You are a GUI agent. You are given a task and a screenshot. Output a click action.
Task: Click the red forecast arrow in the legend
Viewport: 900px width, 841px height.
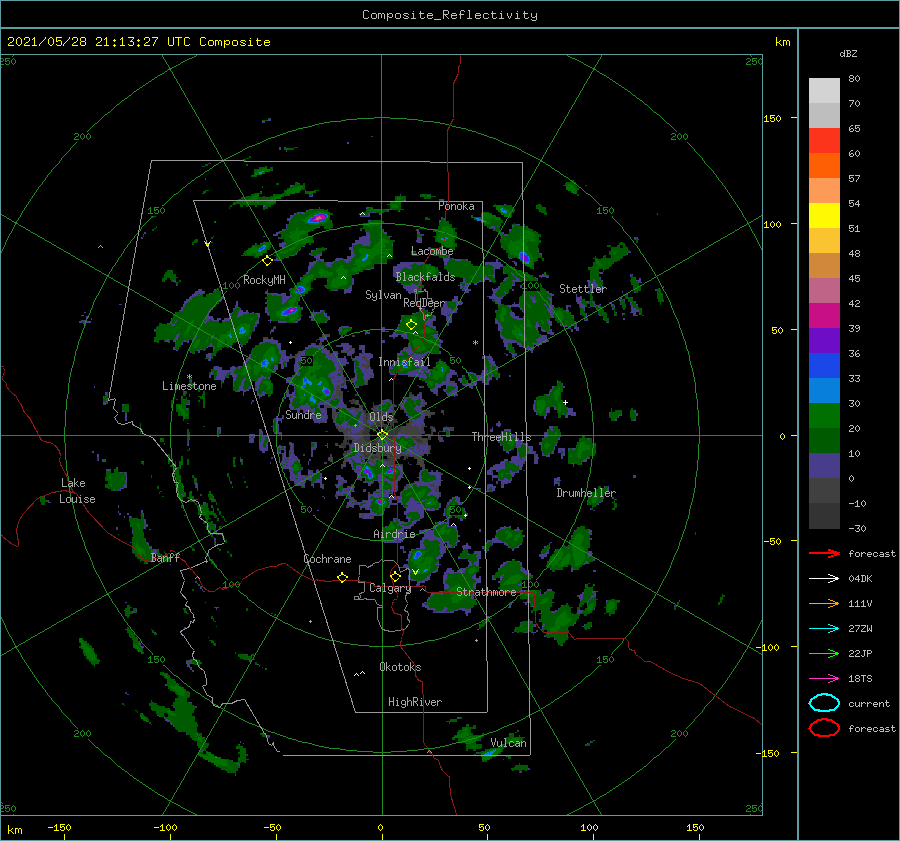(x=824, y=553)
